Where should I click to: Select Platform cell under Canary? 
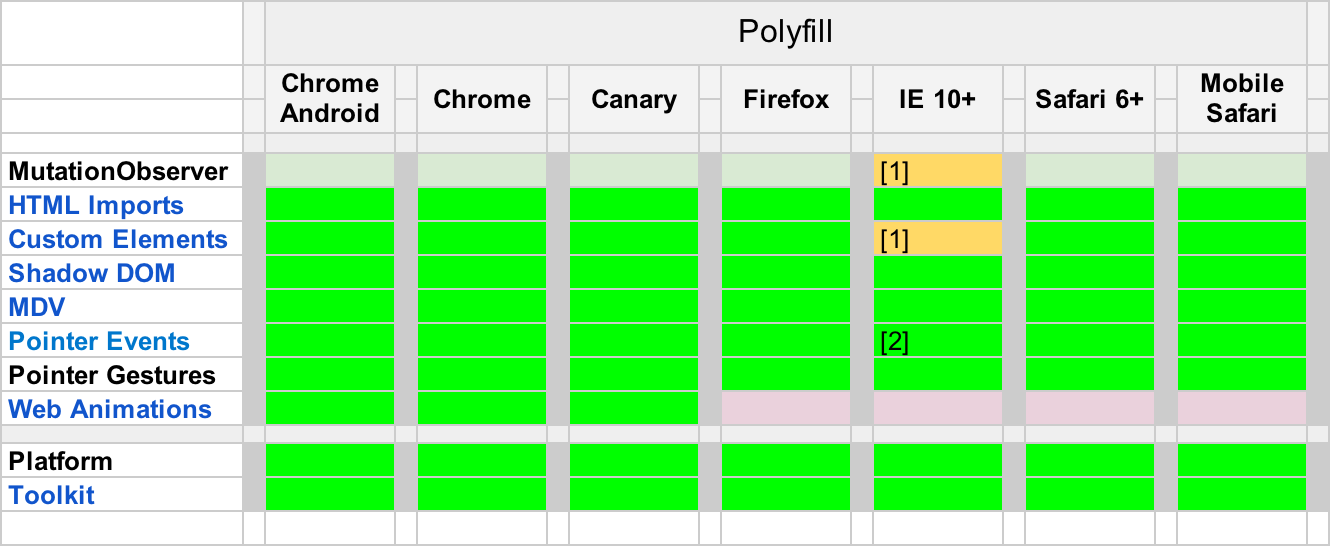coord(634,460)
